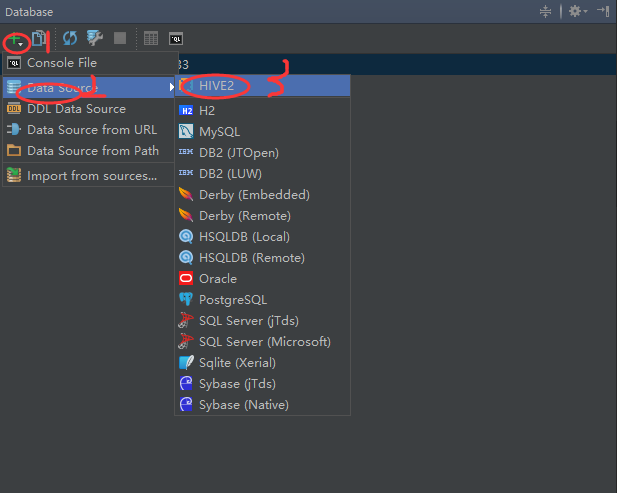
Task: Click the Synchronize refresh icon
Action: pos(70,39)
